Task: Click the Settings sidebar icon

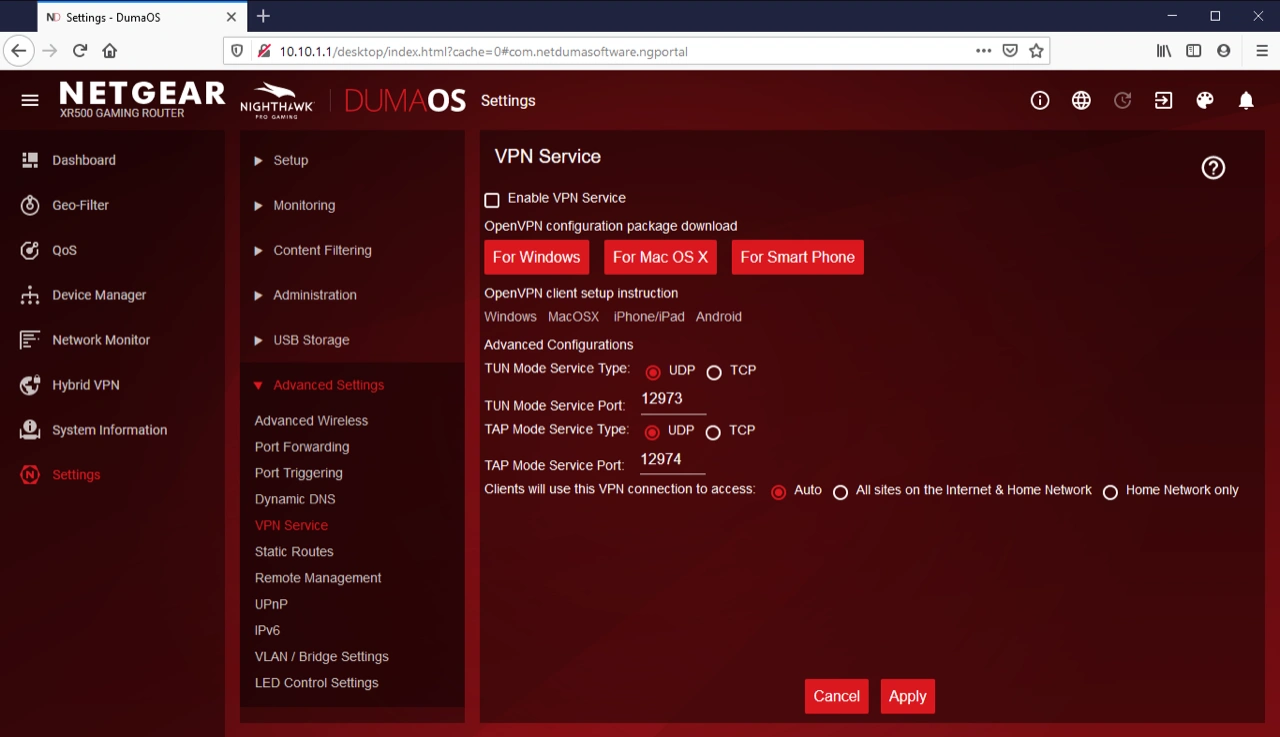Action: (30, 475)
